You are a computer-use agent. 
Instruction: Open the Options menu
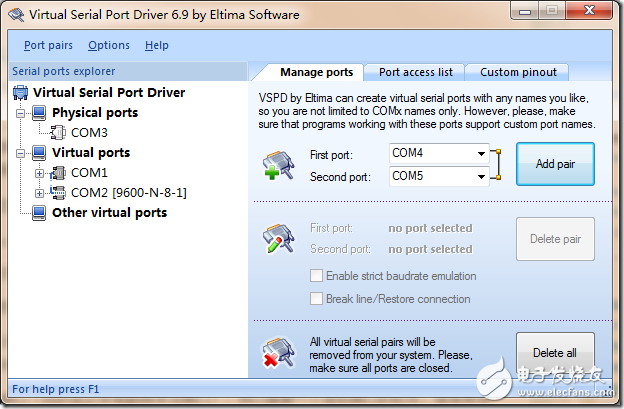coord(109,45)
